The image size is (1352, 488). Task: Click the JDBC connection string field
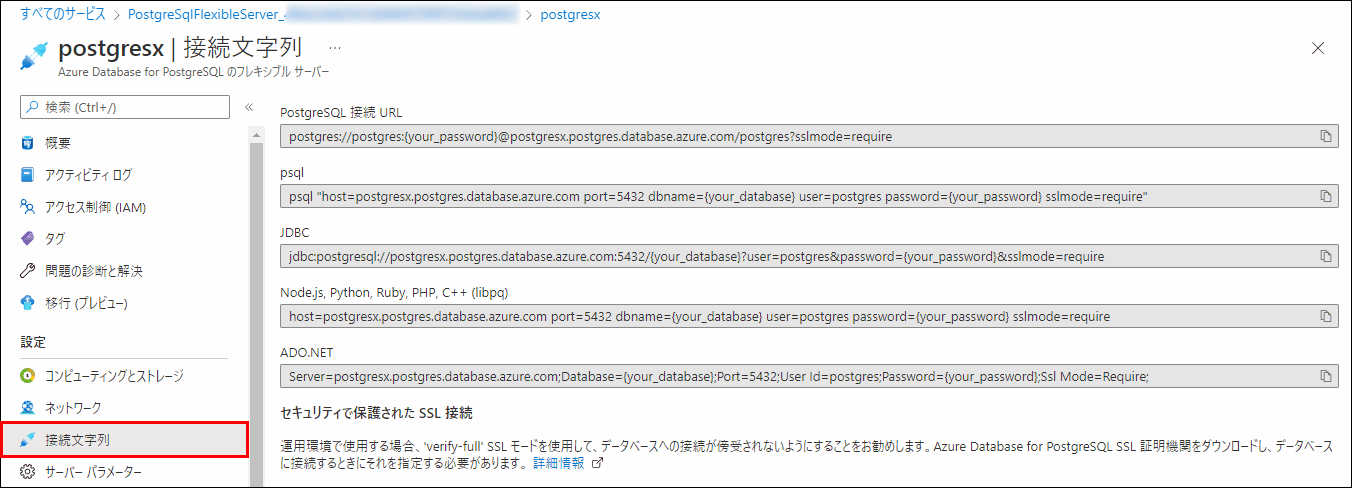[809, 256]
